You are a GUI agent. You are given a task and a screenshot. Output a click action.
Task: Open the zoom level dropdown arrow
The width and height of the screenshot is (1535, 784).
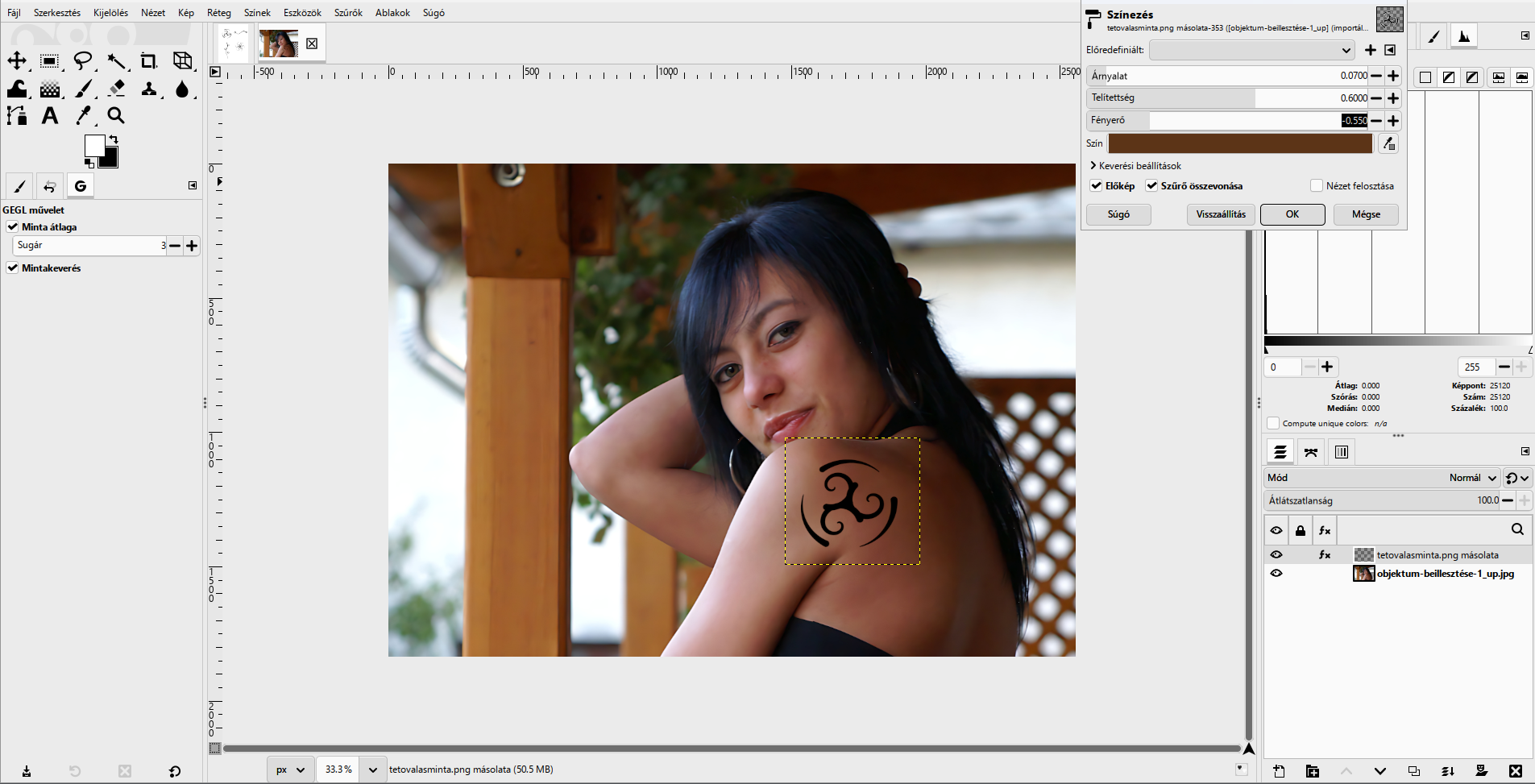(x=373, y=769)
